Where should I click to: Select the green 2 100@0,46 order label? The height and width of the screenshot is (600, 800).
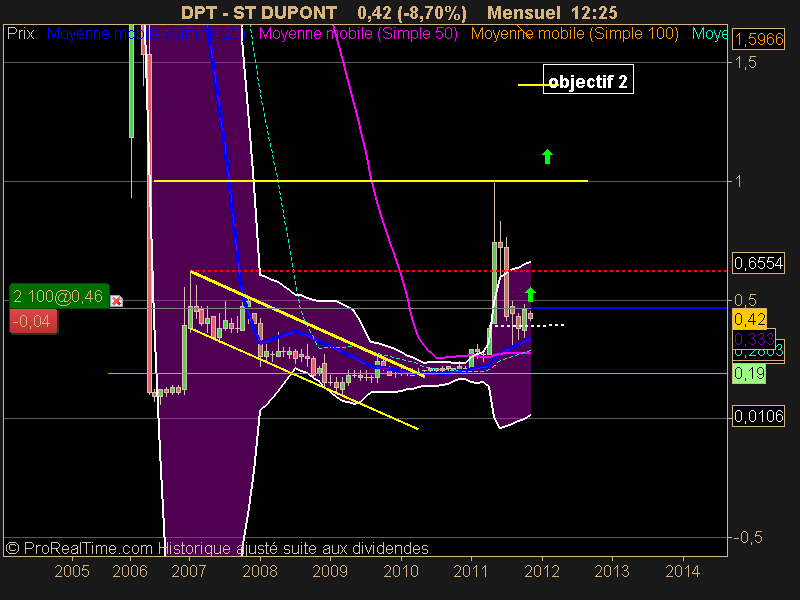click(59, 296)
